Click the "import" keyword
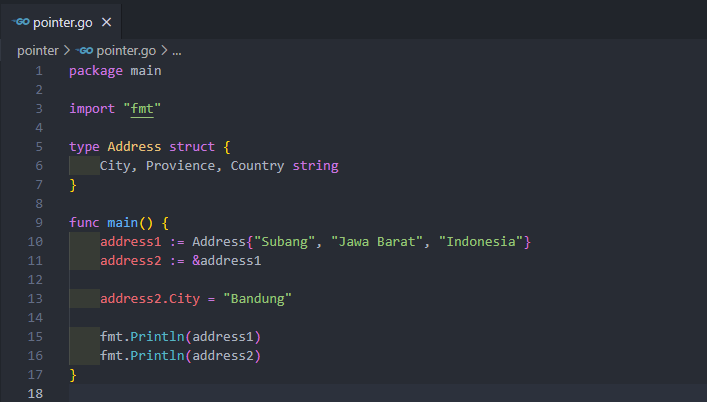 [92, 109]
